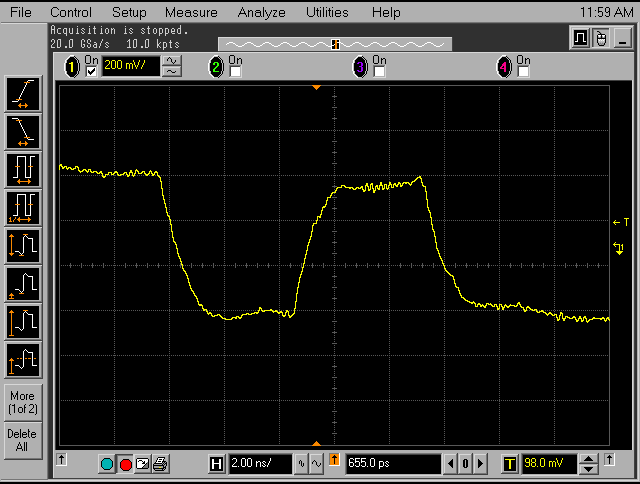Open horizontal setup via H icon
Image resolution: width=640 pixels, height=484 pixels.
pos(216,464)
